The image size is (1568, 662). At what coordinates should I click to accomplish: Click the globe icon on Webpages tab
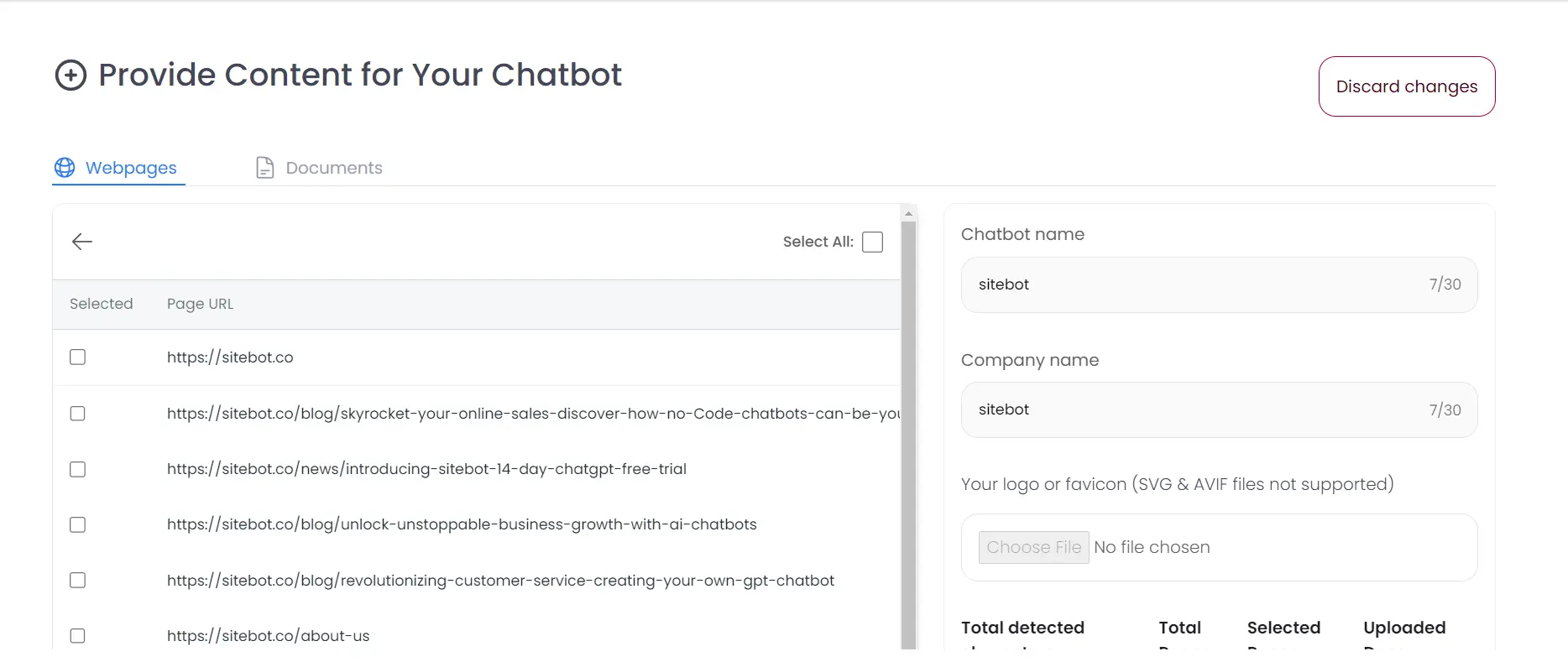[x=65, y=168]
